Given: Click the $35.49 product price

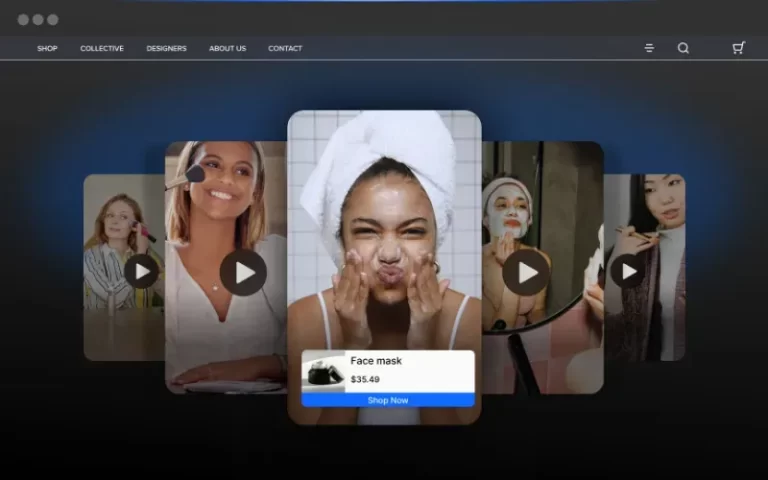Looking at the screenshot, I should pyautogui.click(x=365, y=379).
